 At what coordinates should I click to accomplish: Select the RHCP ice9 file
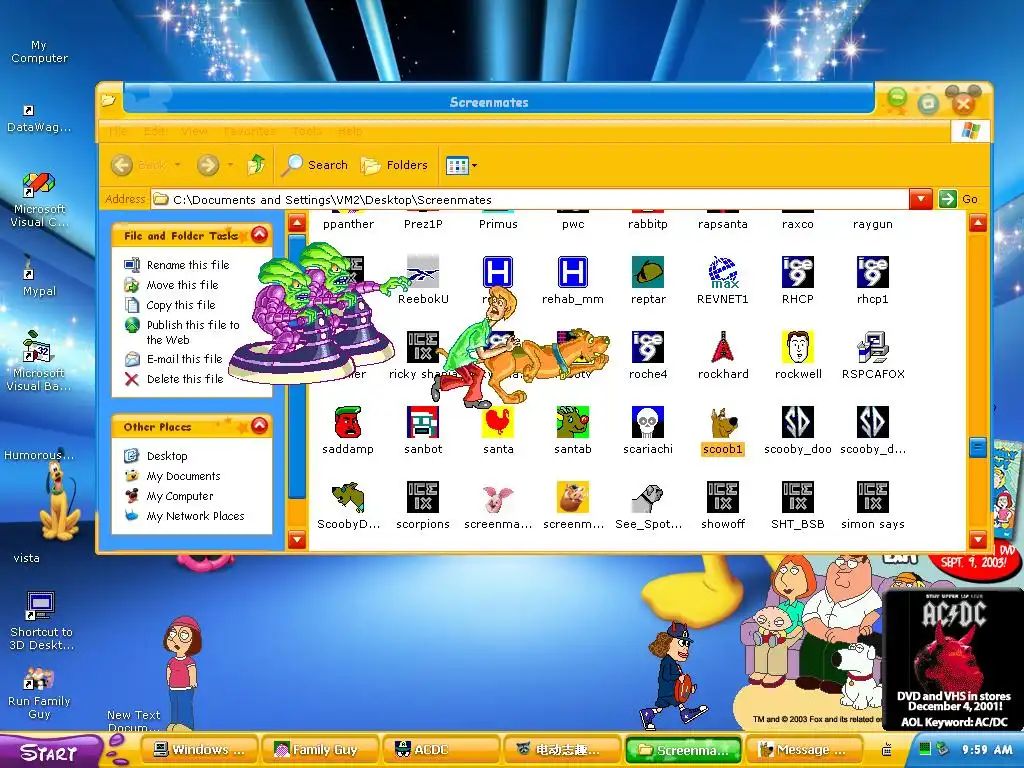coord(798,272)
